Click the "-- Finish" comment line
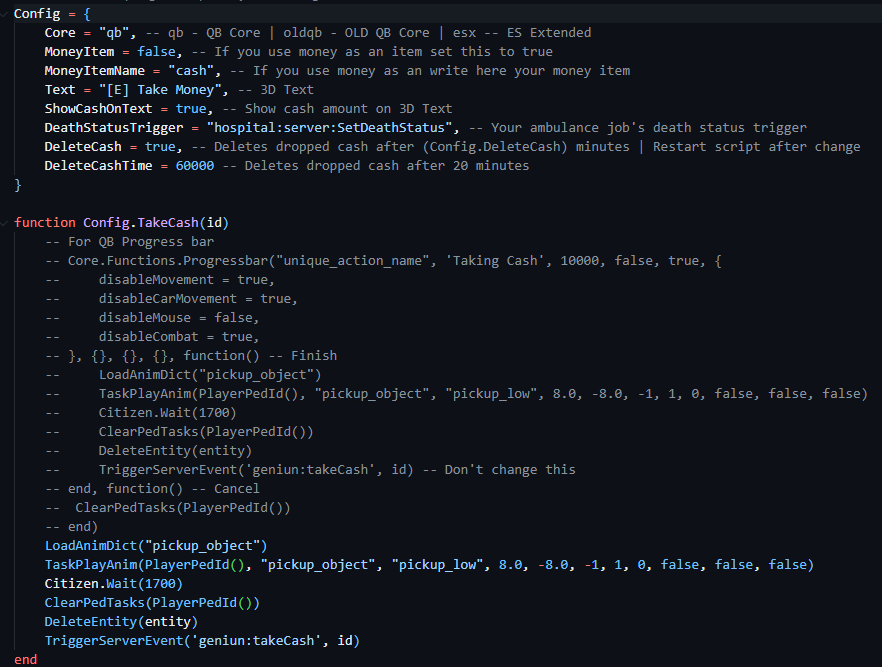Viewport: 882px width, 667px height. (x=191, y=356)
